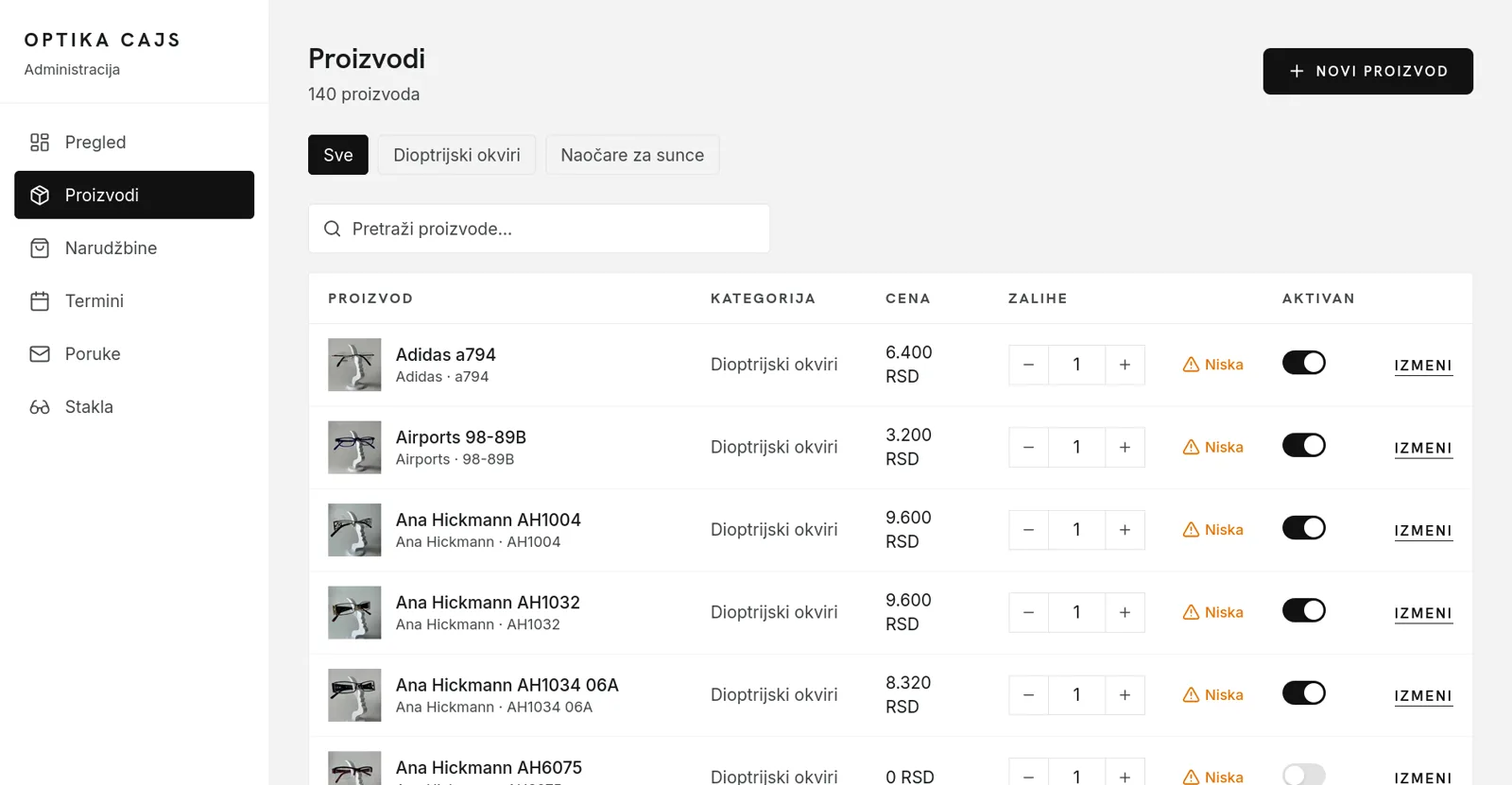The width and height of the screenshot is (1512, 785).
Task: Open Poruke messages page
Action: tap(134, 354)
